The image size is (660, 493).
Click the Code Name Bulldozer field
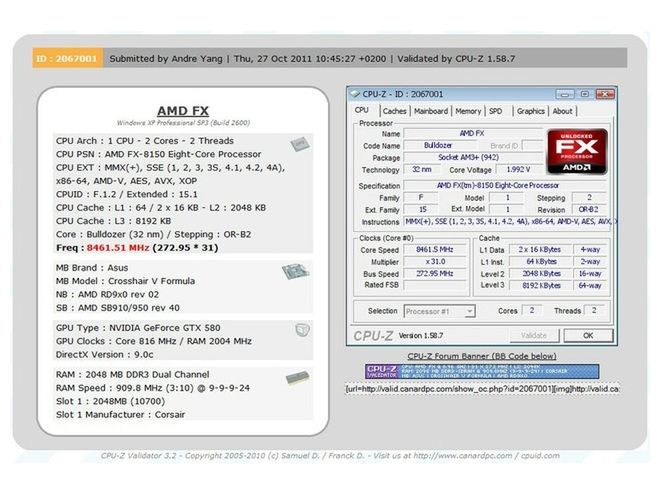pyautogui.click(x=438, y=145)
